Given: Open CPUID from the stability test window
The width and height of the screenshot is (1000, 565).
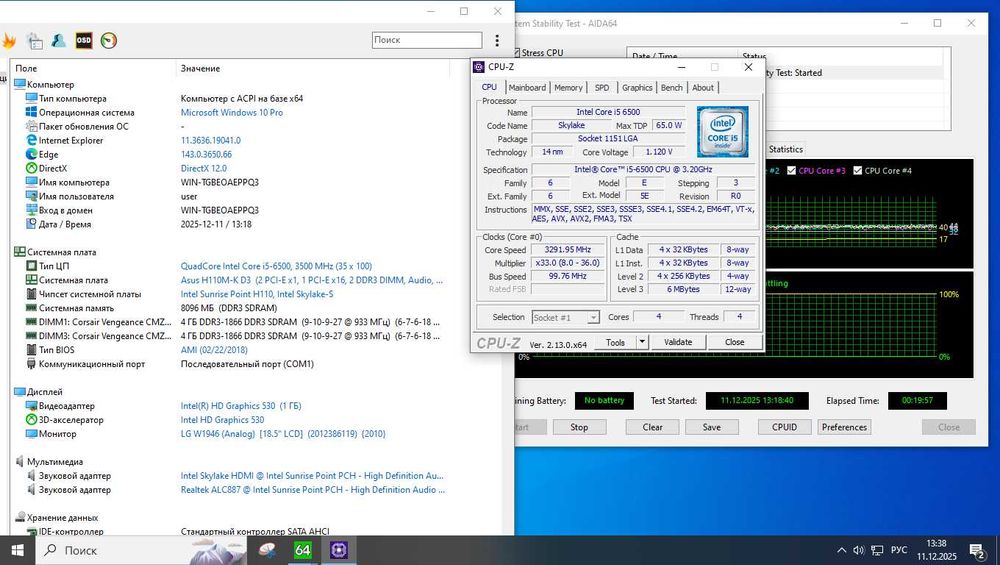Looking at the screenshot, I should point(784,427).
